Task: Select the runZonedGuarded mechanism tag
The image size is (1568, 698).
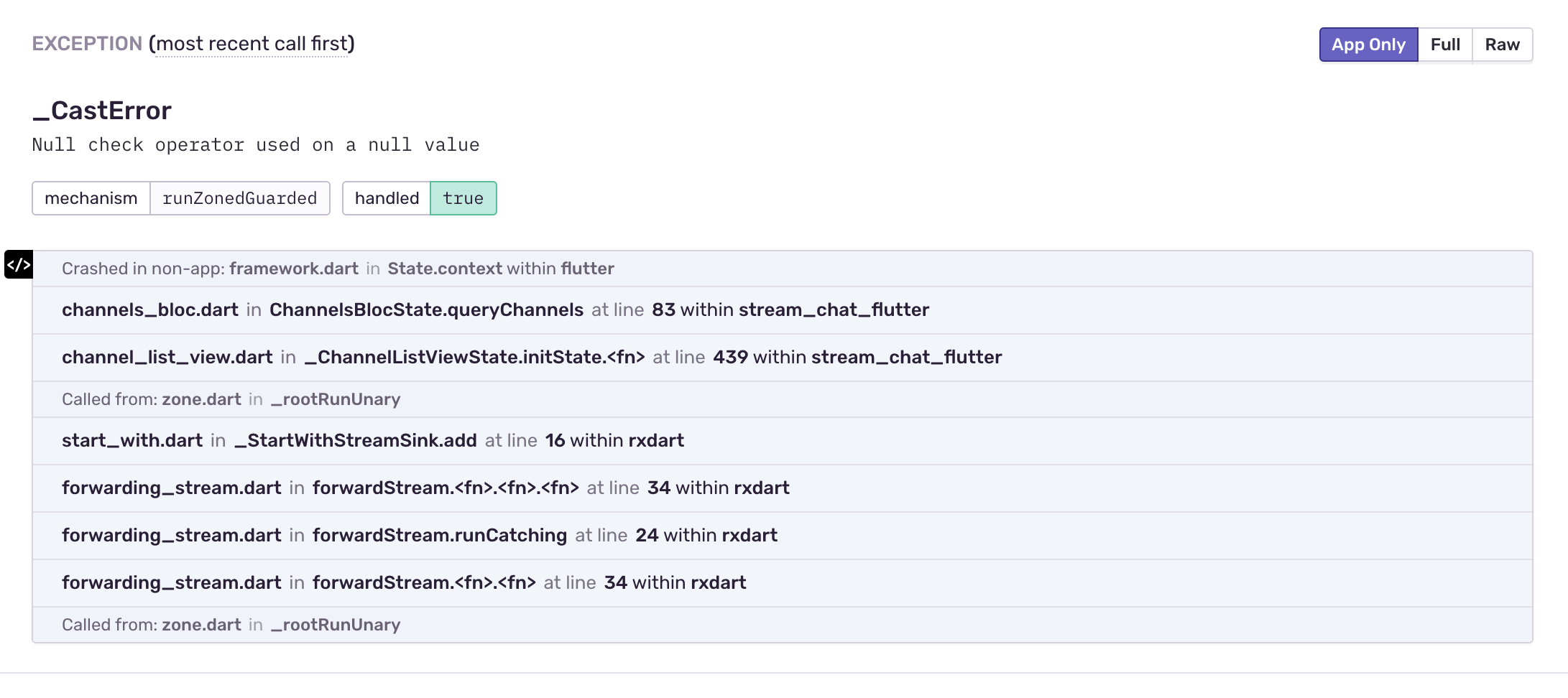Action: click(x=240, y=198)
